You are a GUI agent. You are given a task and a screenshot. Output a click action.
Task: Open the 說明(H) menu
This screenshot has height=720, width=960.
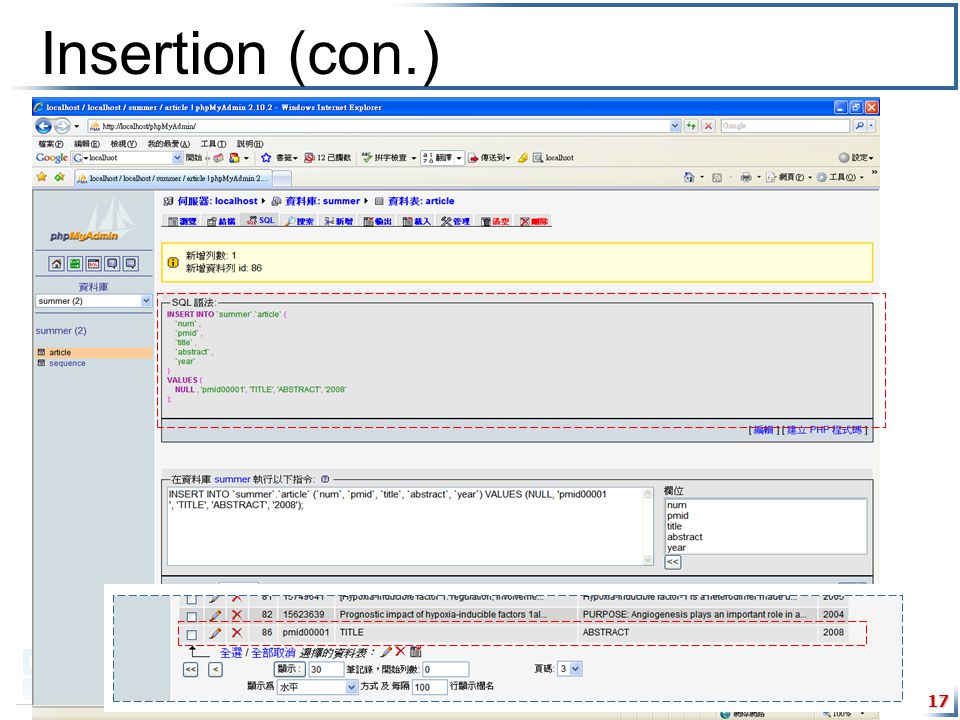pos(250,144)
